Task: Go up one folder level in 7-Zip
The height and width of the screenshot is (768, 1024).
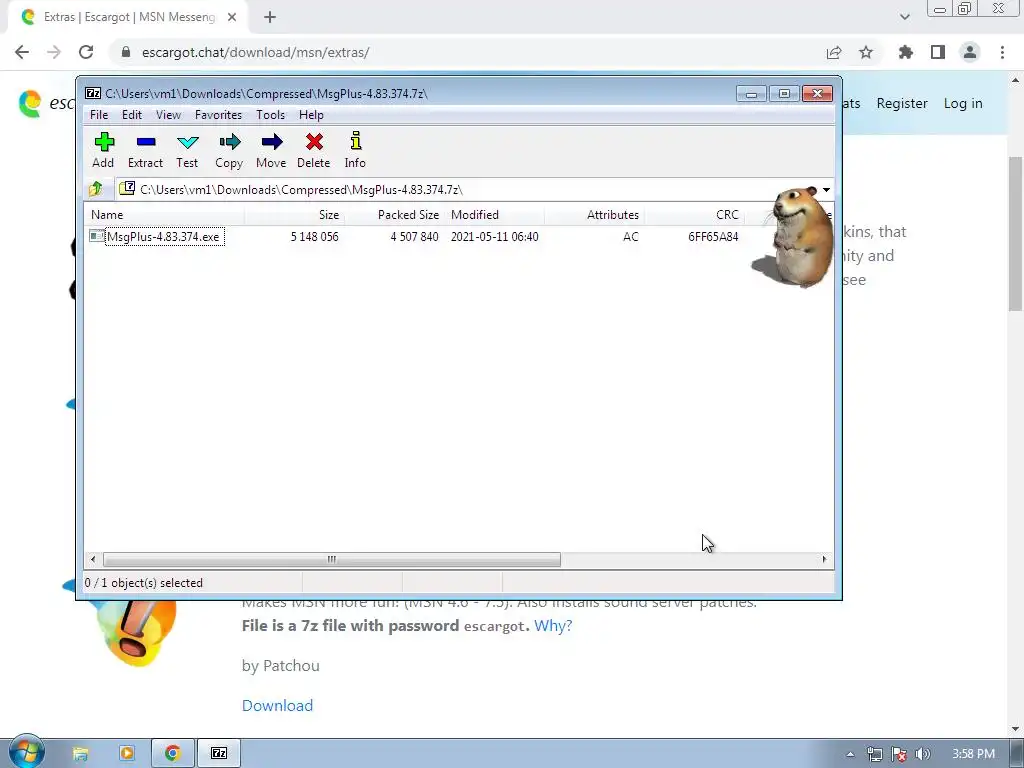Action: tap(96, 189)
